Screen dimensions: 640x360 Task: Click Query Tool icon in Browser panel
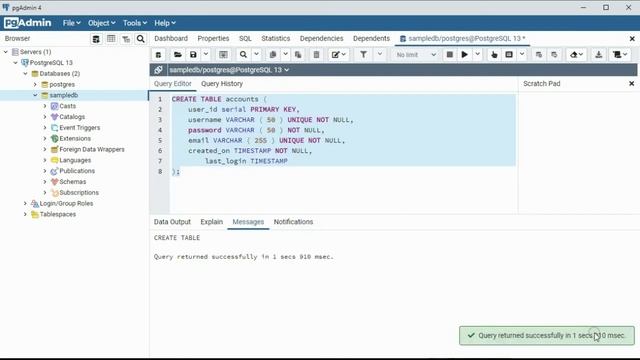pos(96,39)
